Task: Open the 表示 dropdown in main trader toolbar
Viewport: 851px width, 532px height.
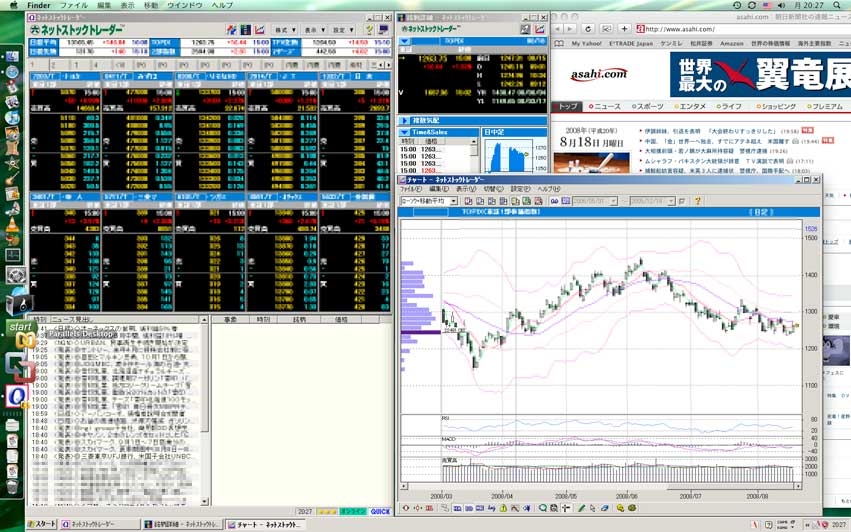Action: (315, 30)
